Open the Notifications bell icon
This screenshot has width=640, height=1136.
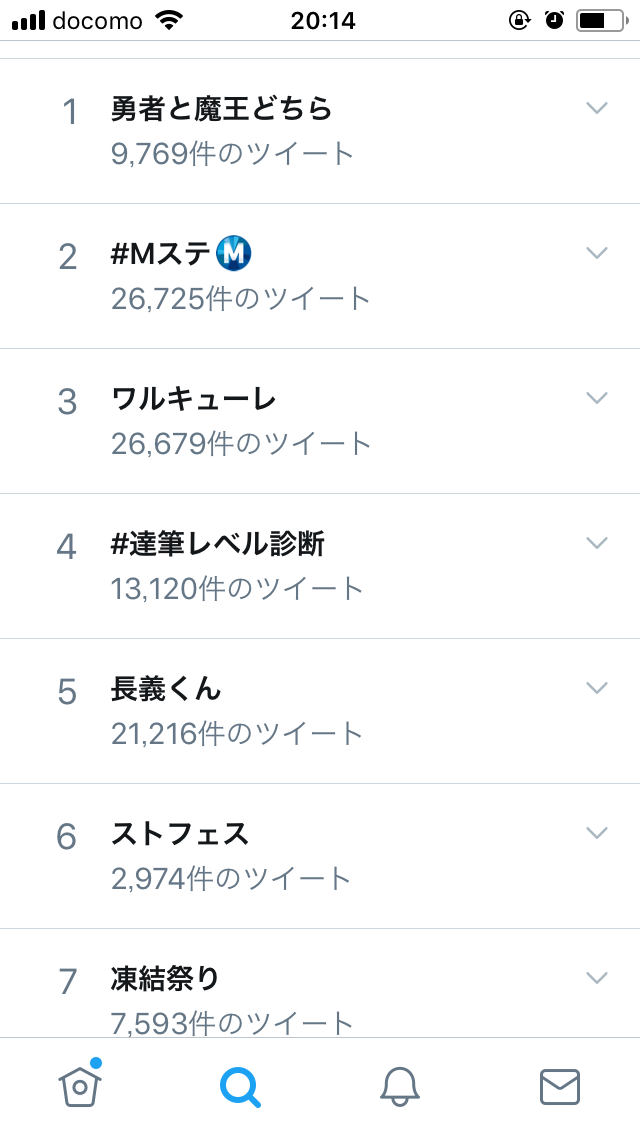tap(400, 1086)
